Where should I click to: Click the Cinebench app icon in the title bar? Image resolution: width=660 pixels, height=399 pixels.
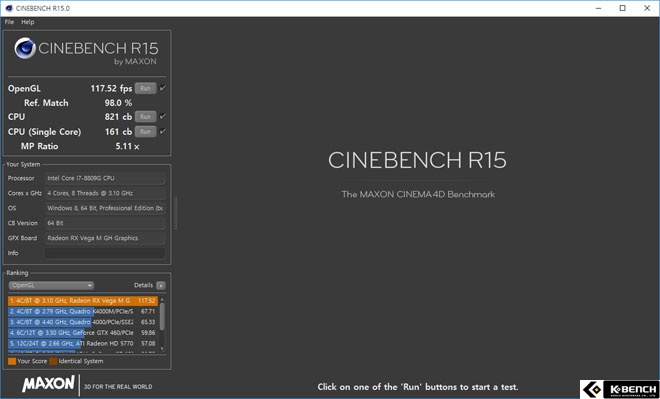(9, 8)
